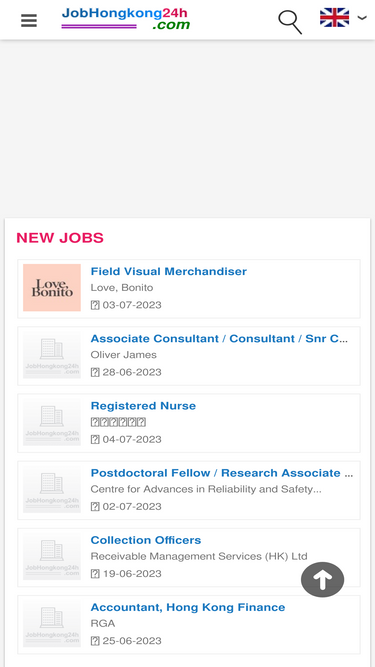Open the Registered Nurse job listing
The height and width of the screenshot is (667, 375).
[143, 406]
